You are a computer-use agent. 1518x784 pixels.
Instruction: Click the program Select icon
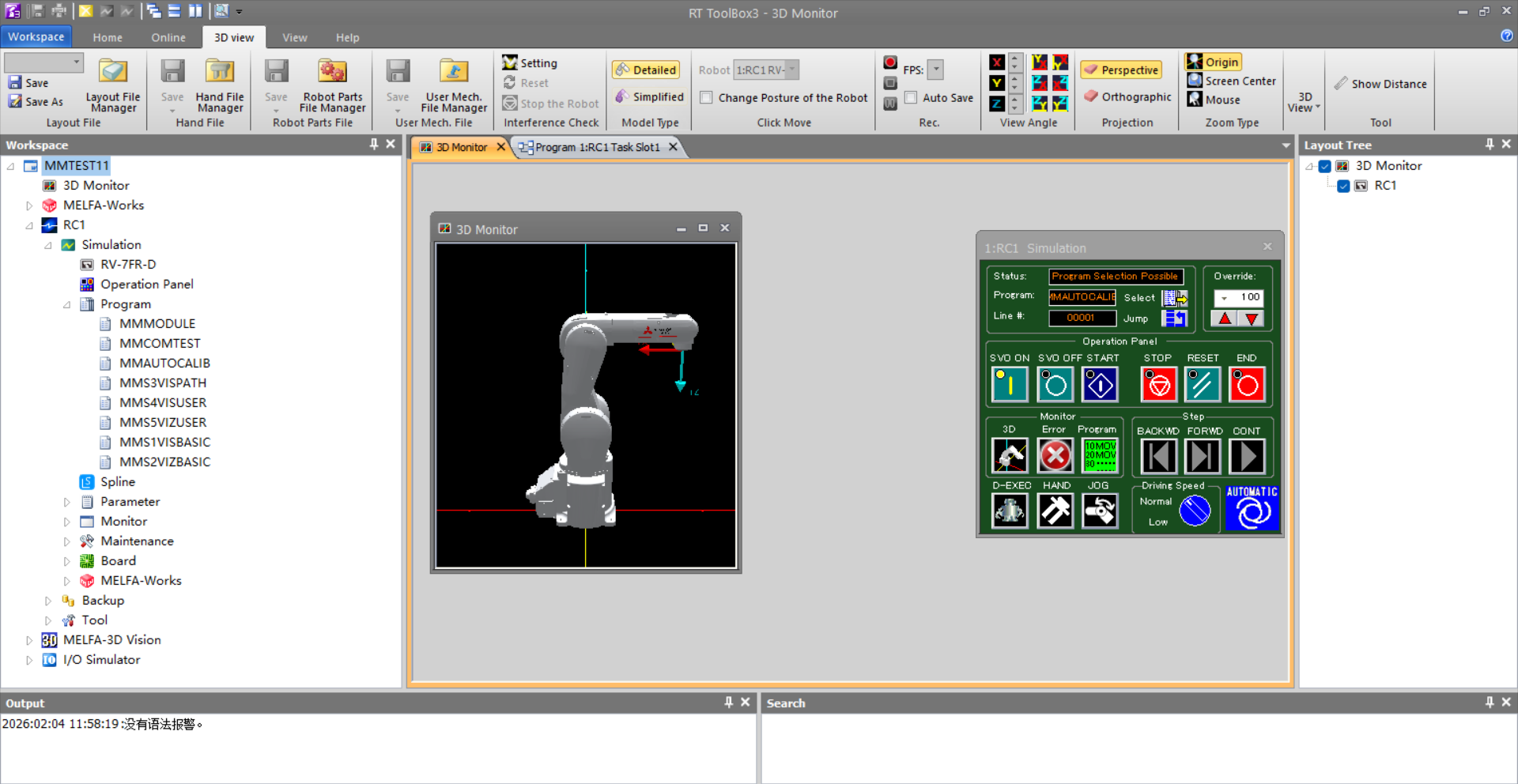1175,298
